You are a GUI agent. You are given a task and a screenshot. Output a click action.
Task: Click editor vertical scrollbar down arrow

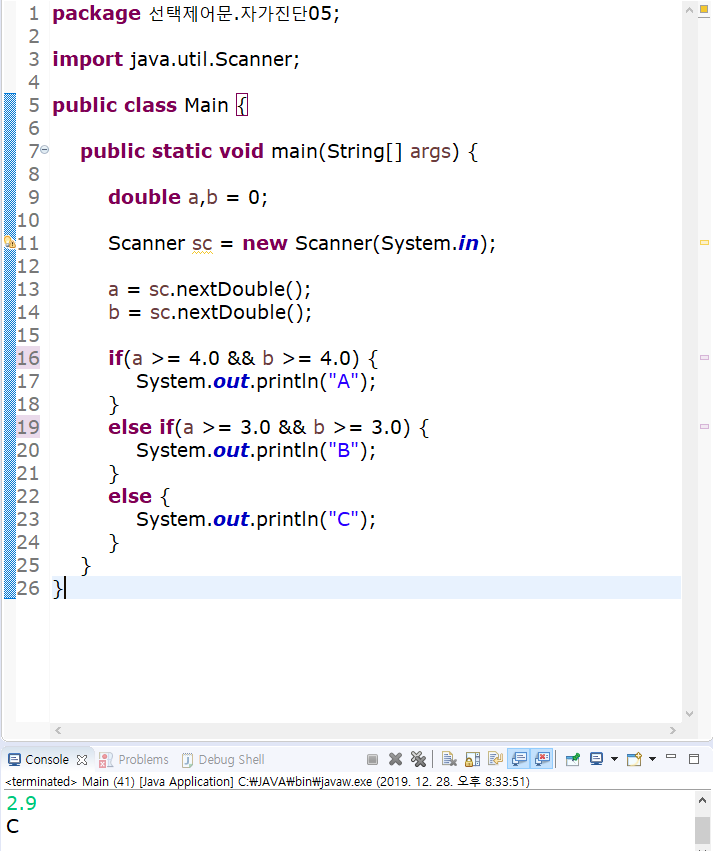point(689,714)
